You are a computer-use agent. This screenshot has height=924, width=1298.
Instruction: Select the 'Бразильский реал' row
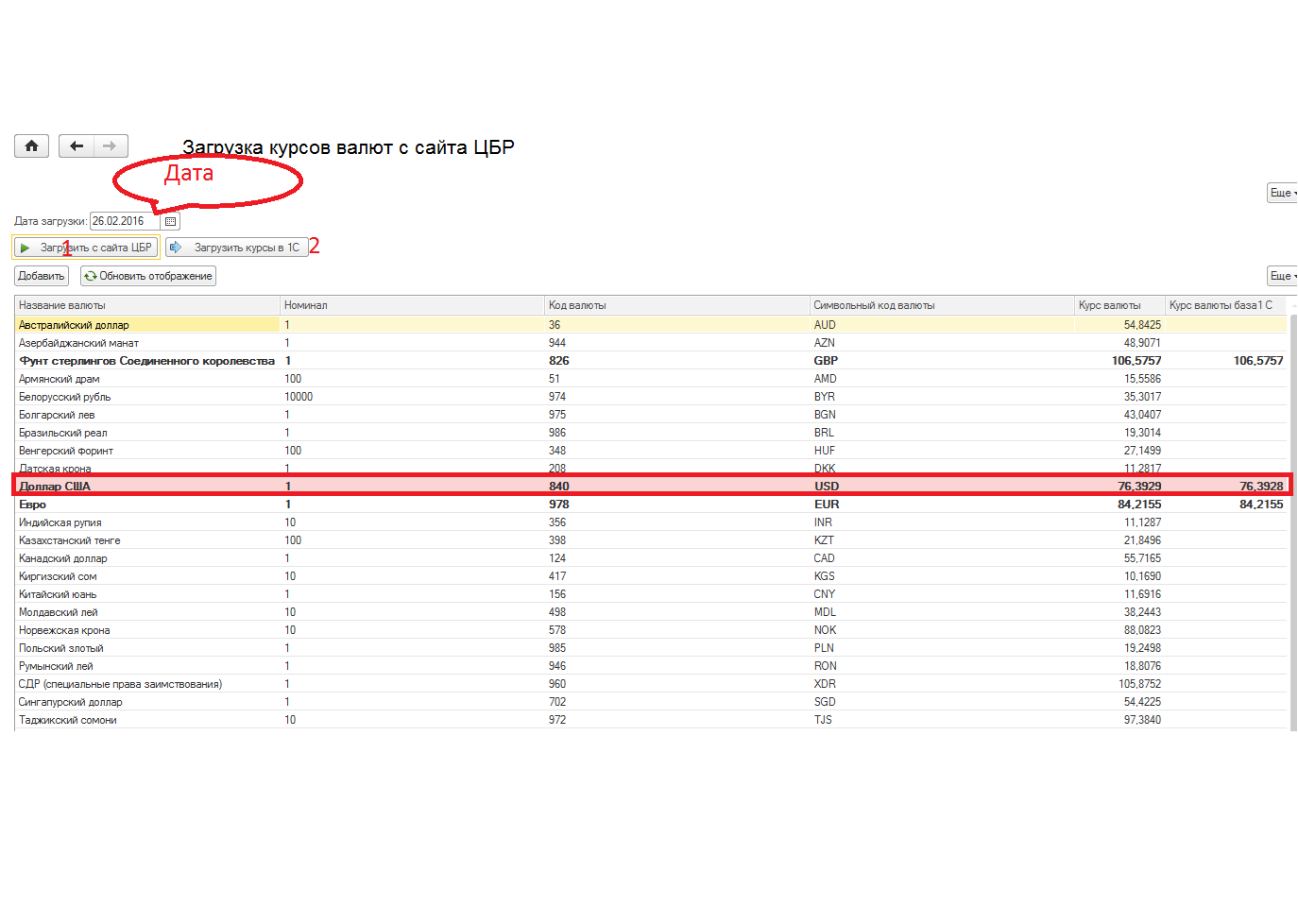click(x=651, y=433)
